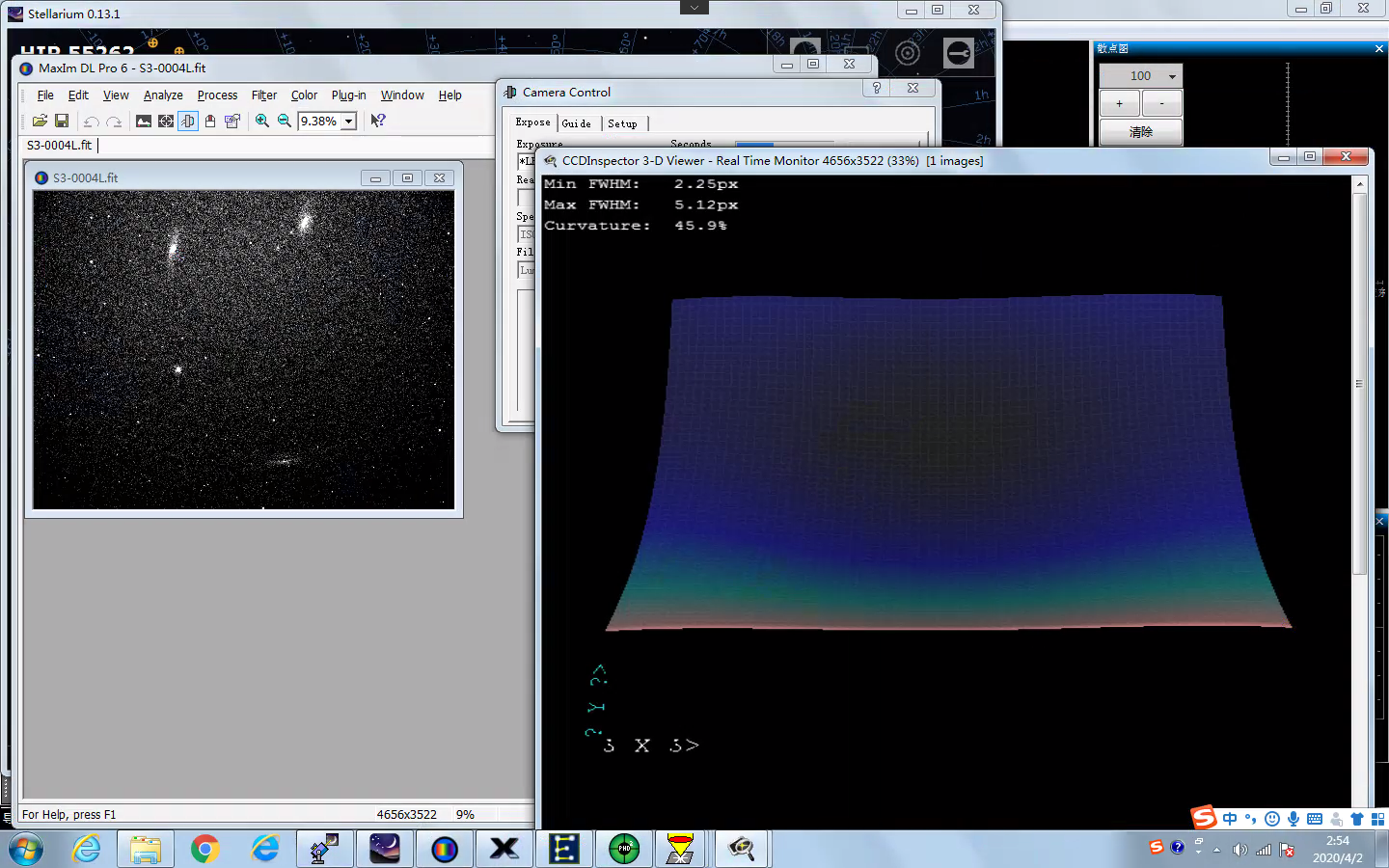1389x868 pixels.
Task: Expand the 9.38% zoom level dropdown
Action: [x=349, y=122]
